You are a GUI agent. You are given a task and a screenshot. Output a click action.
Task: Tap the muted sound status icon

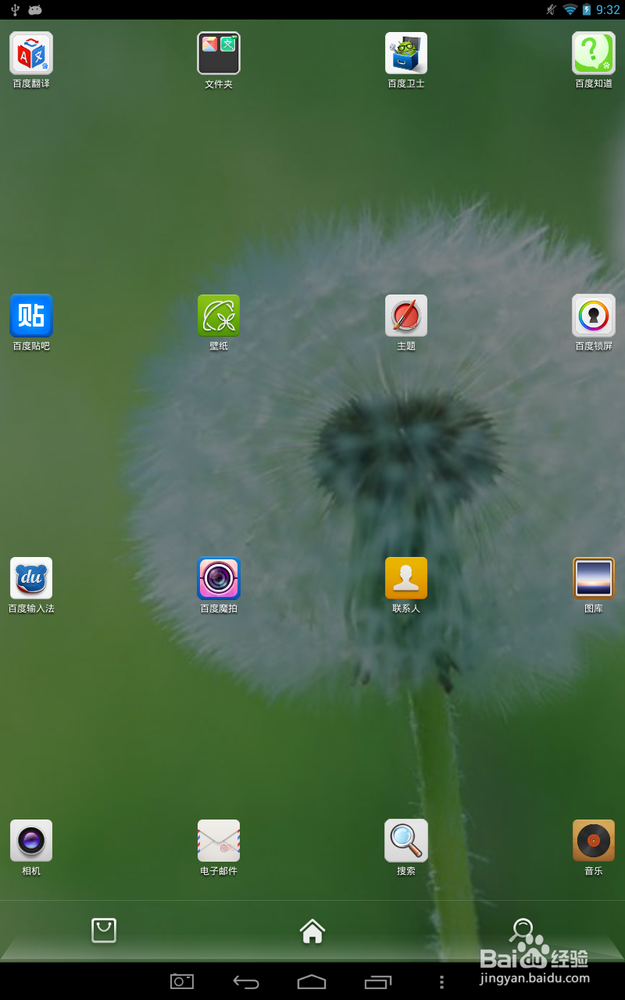[552, 10]
